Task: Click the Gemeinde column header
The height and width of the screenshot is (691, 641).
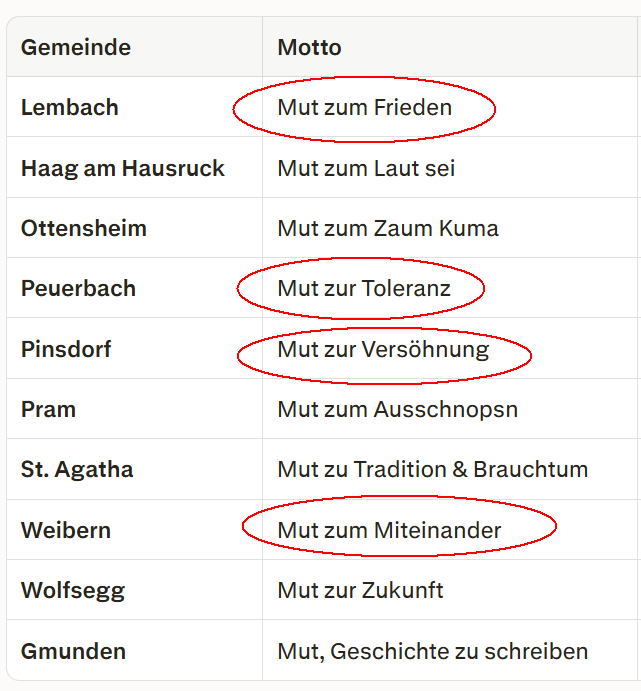Action: (76, 47)
